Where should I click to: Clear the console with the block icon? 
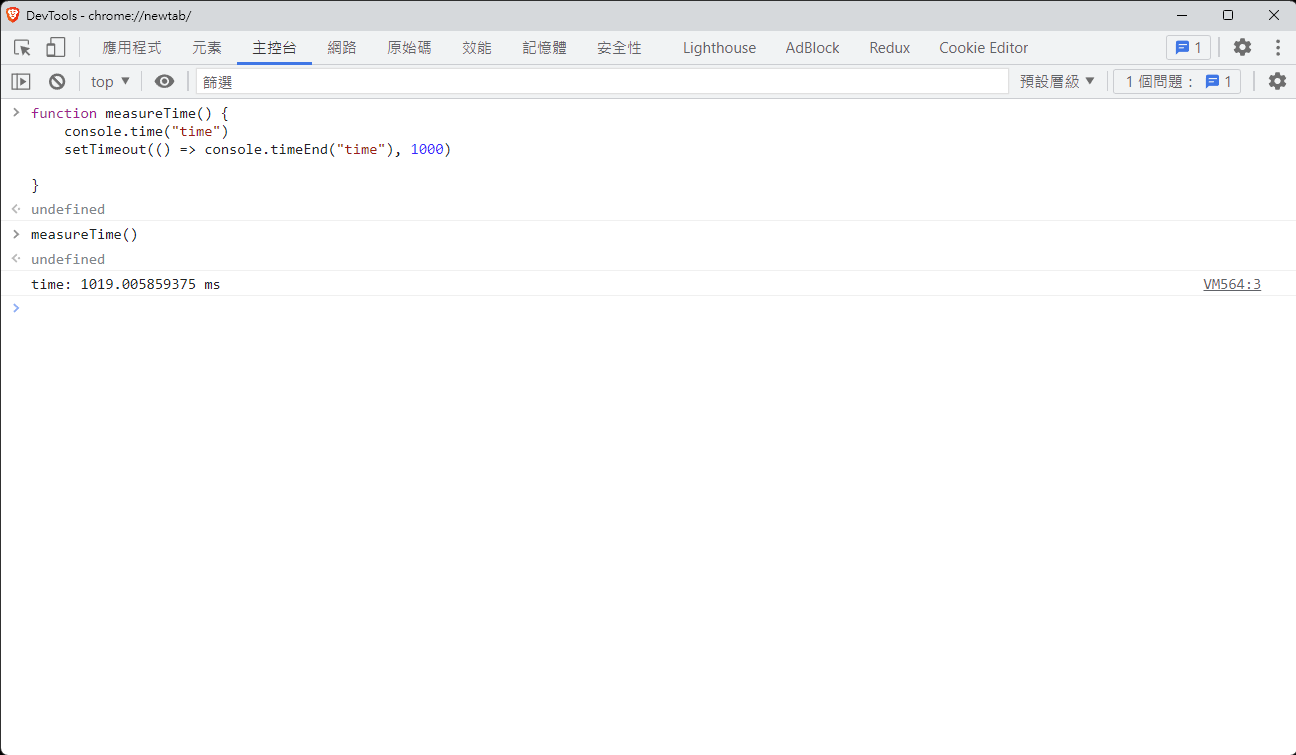[57, 81]
